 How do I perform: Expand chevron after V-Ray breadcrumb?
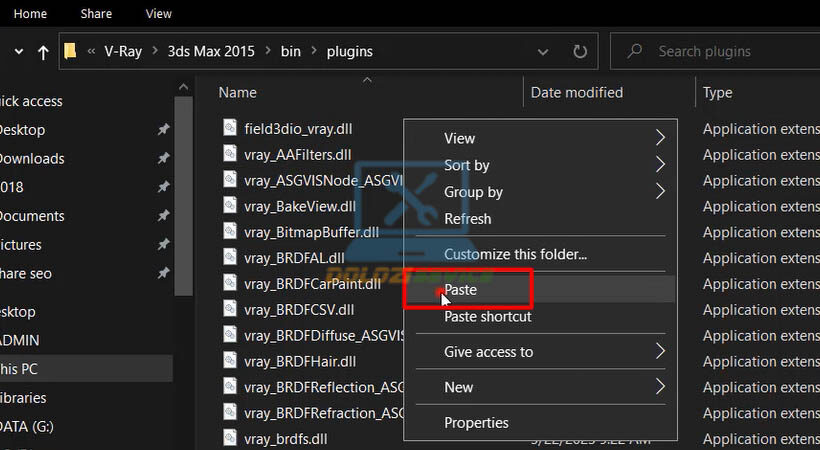pos(155,51)
